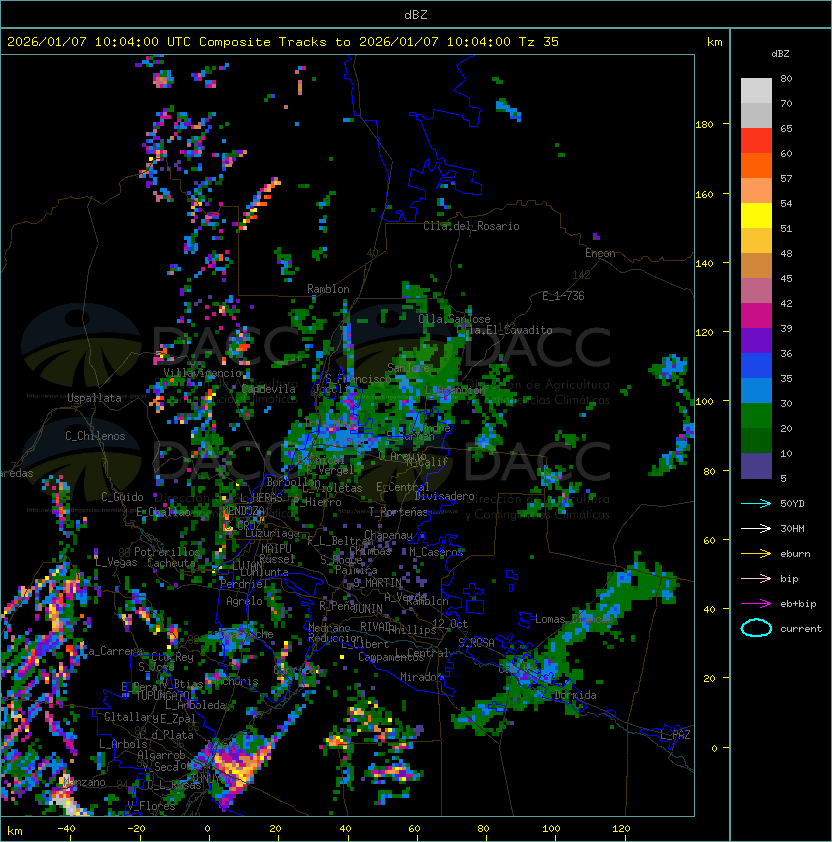Click the 'Divisadero' map label
The image size is (832, 842).
coord(445,496)
